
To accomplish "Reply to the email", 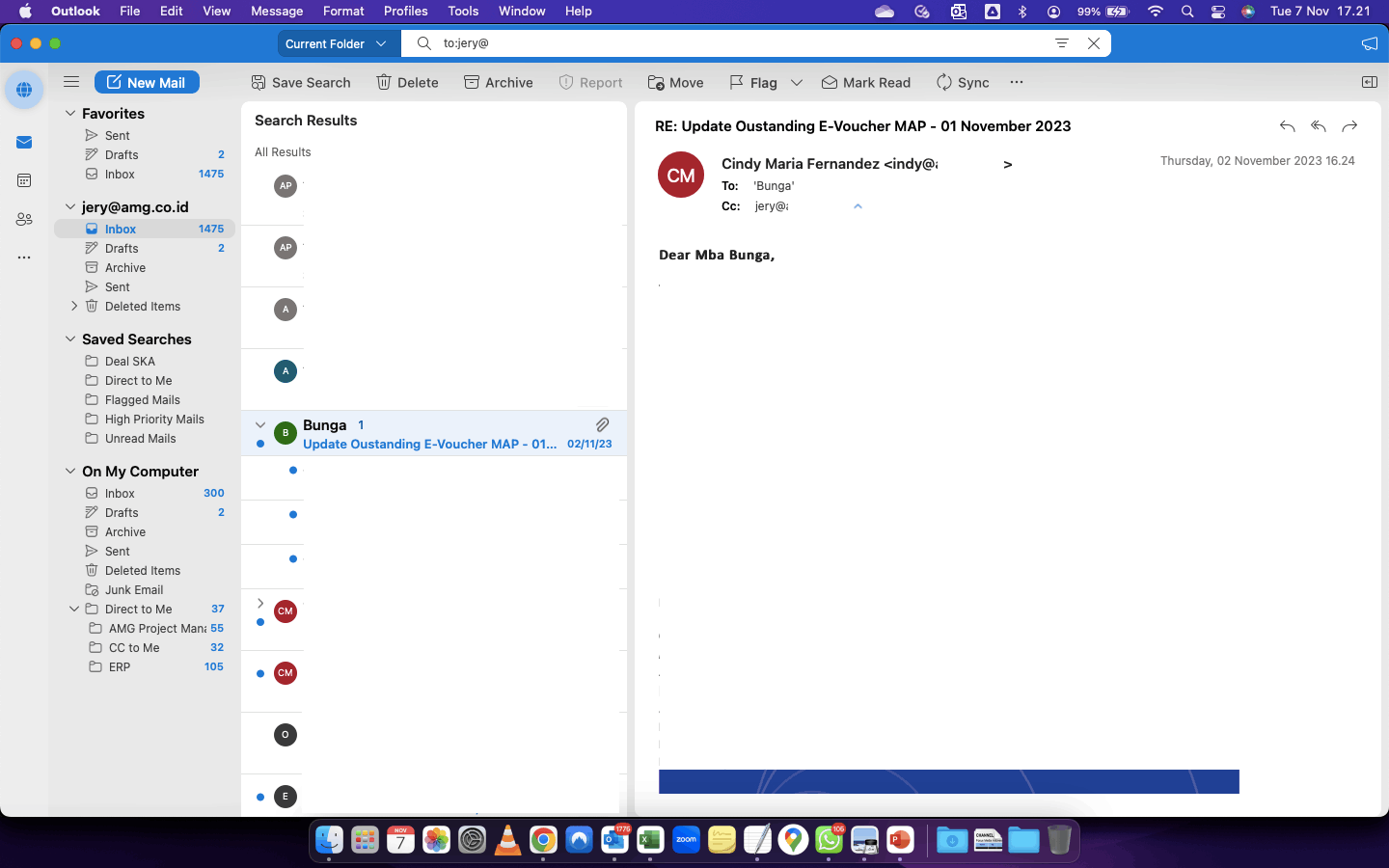I will pyautogui.click(x=1287, y=126).
